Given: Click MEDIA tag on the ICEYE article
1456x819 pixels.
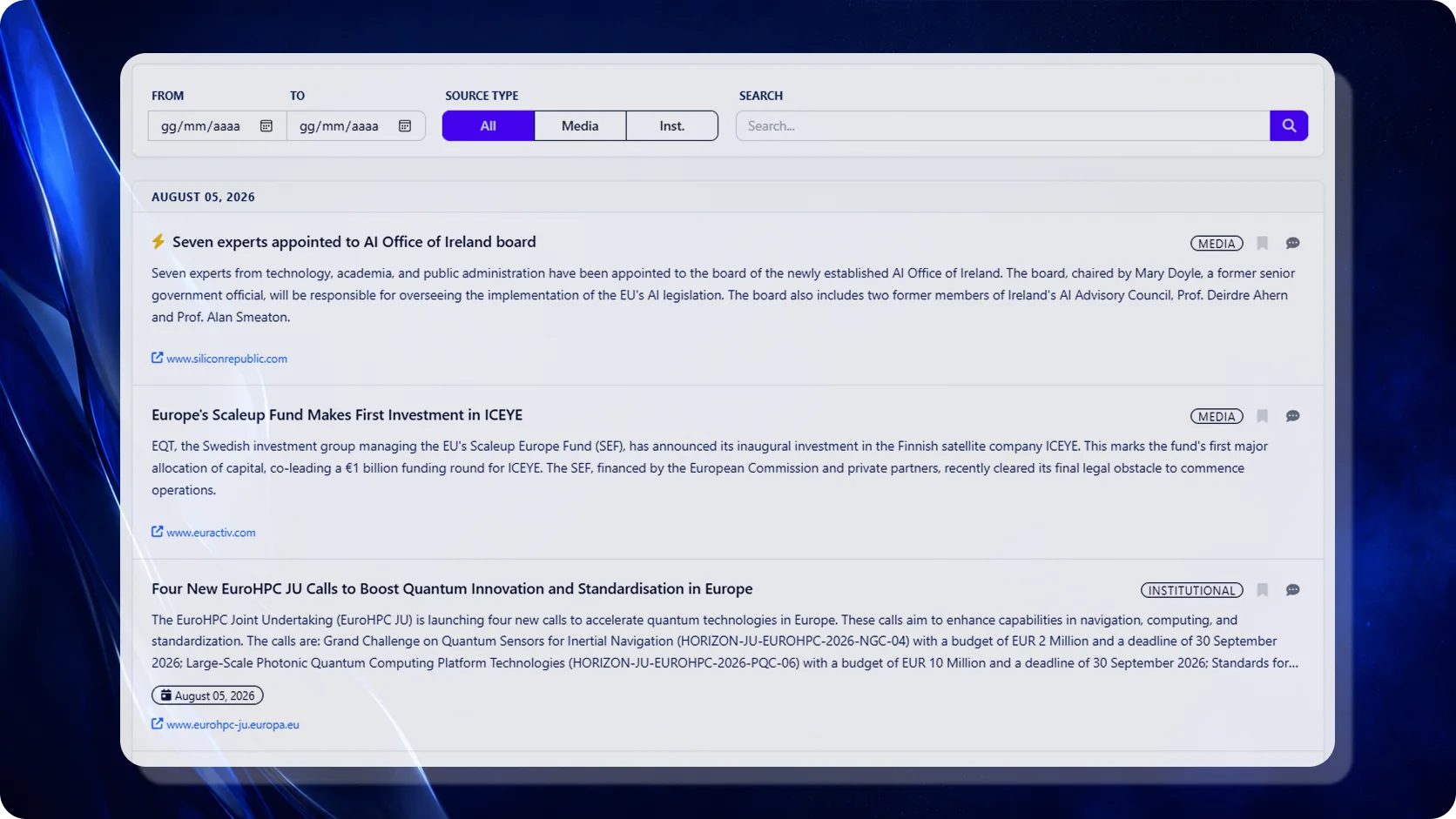Looking at the screenshot, I should click(1217, 416).
